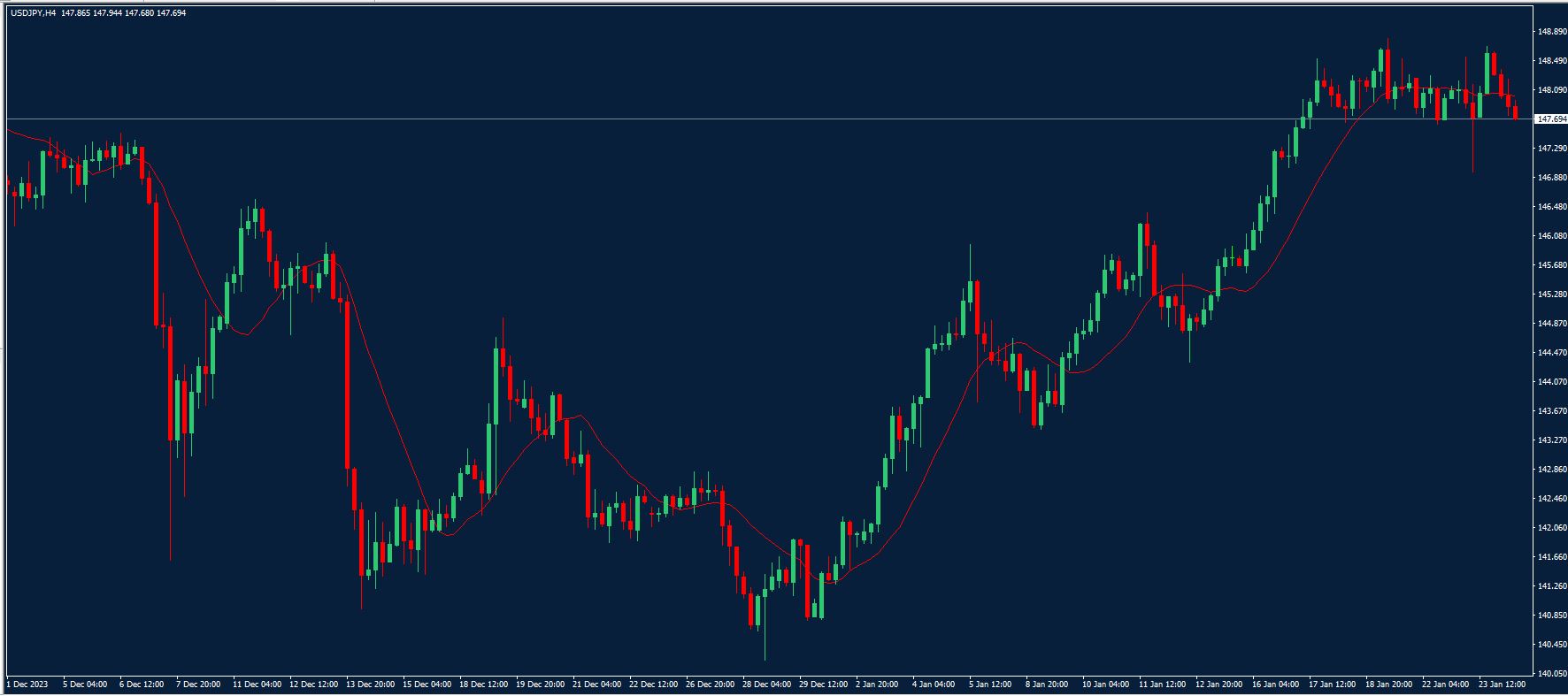Select the 28 Dec 04:00 time marker

767,684
